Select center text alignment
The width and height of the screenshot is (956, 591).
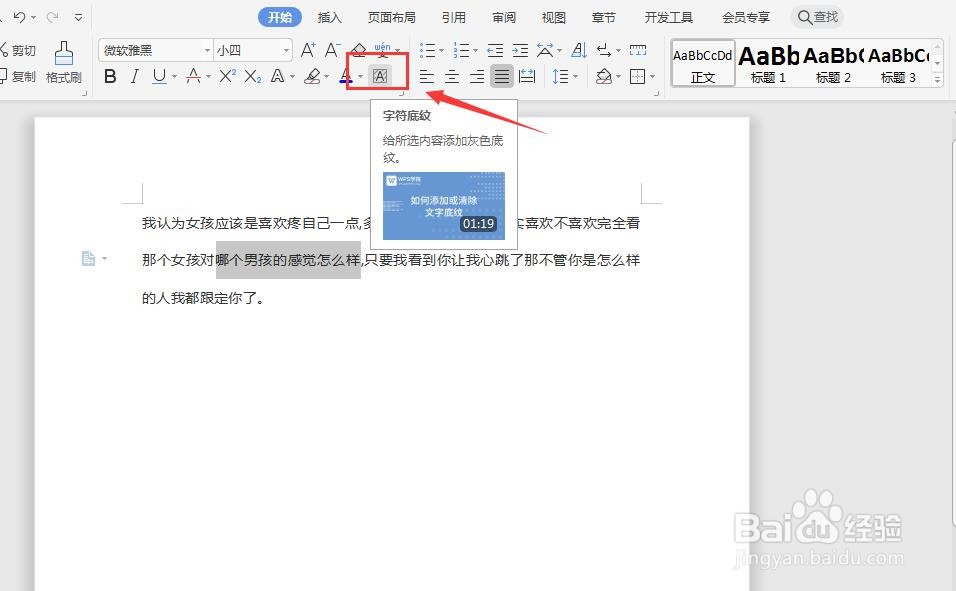click(x=451, y=75)
